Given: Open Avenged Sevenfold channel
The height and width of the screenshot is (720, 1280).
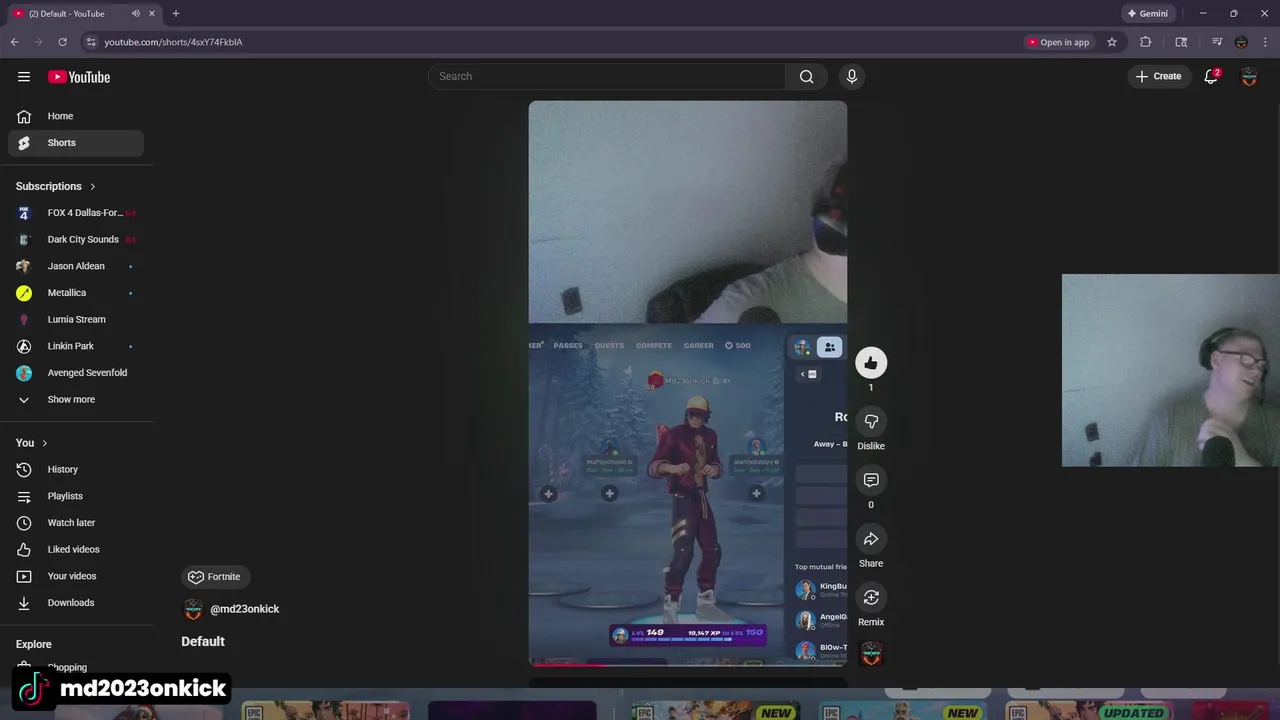Looking at the screenshot, I should pyautogui.click(x=76, y=373).
